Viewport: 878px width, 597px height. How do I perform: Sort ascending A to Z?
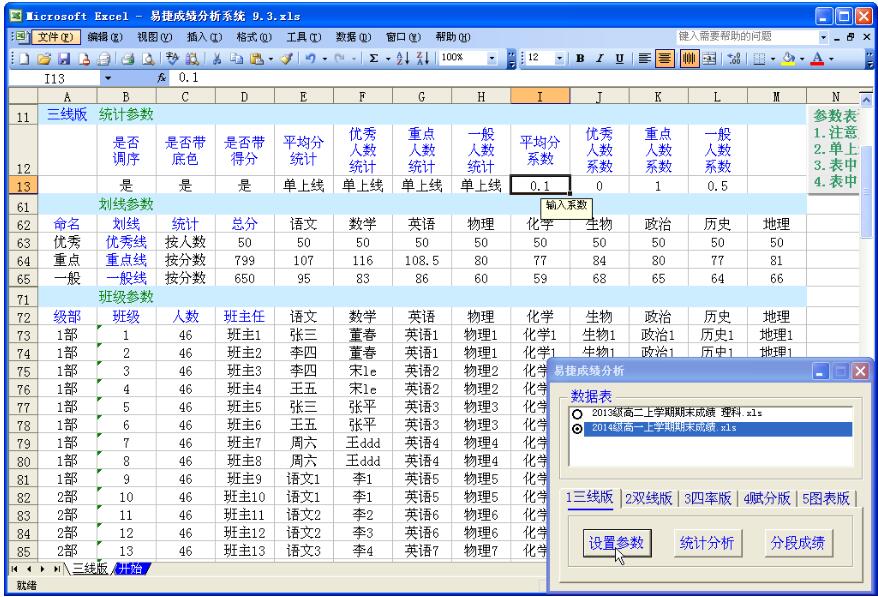(x=403, y=58)
